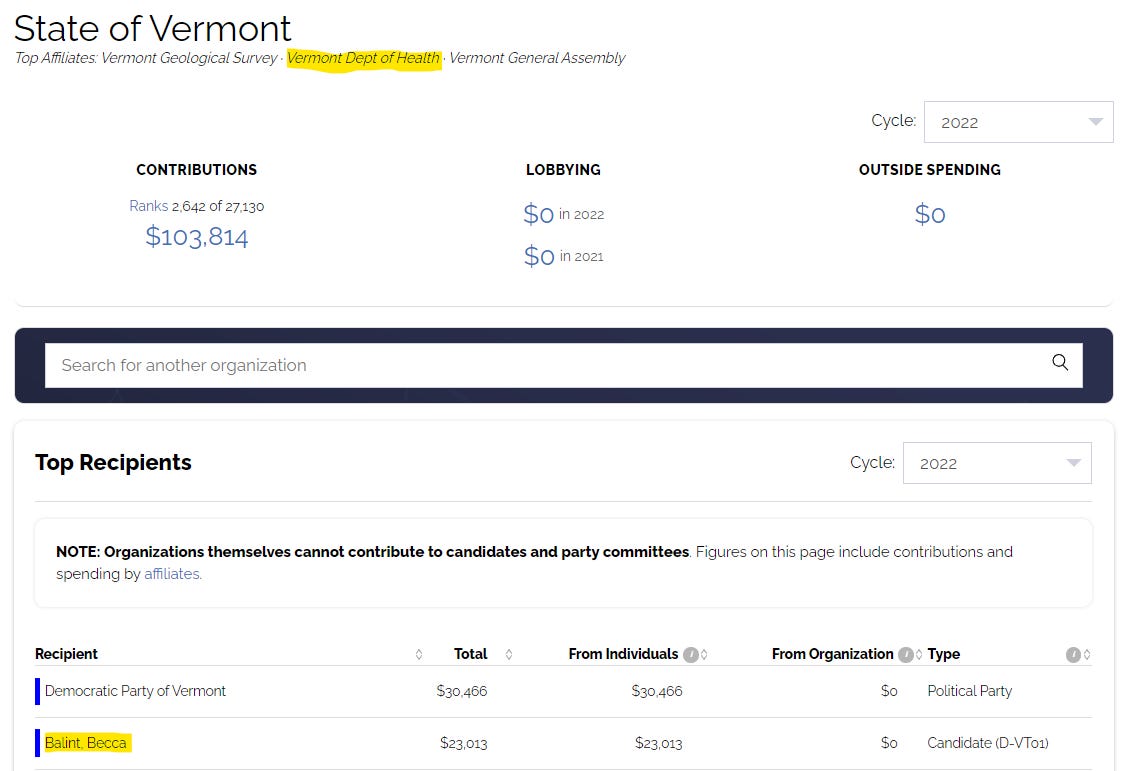Screen dimensions: 1122x771
Task: Open the top Cycle 2022 dropdown
Action: click(x=1018, y=122)
